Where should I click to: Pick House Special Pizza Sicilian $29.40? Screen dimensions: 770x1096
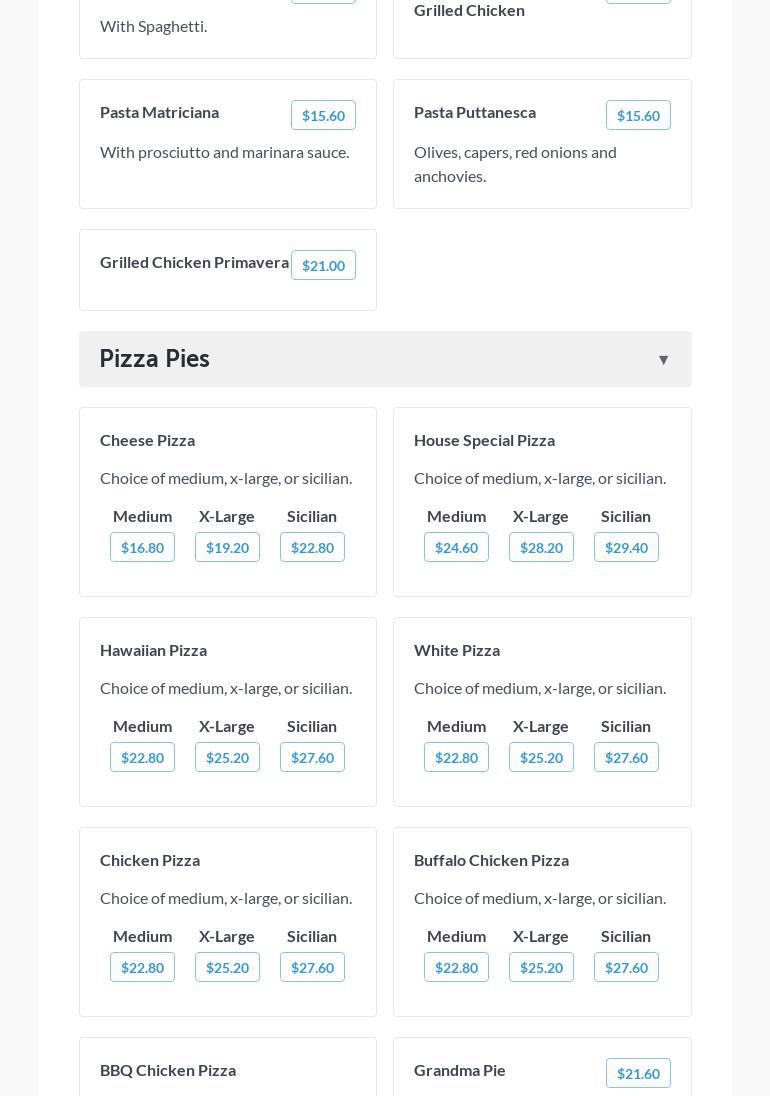626,547
